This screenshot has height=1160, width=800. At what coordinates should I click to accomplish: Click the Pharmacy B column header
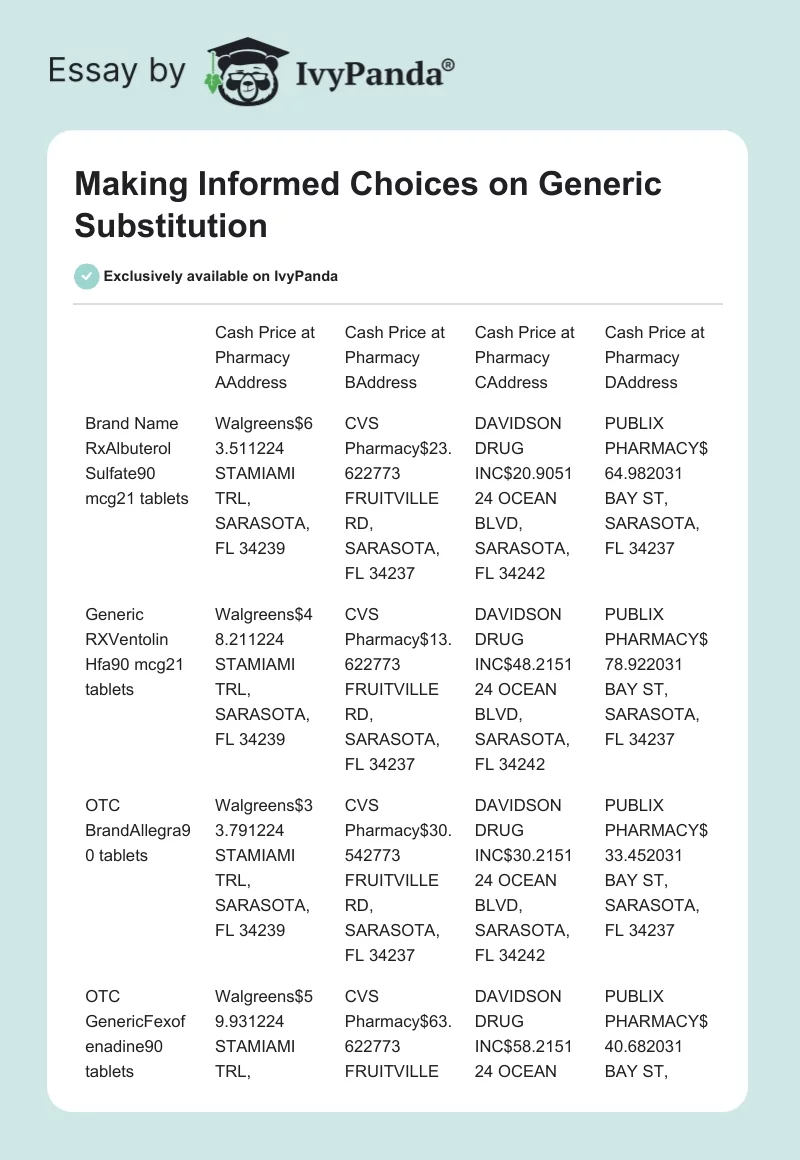pyautogui.click(x=395, y=357)
